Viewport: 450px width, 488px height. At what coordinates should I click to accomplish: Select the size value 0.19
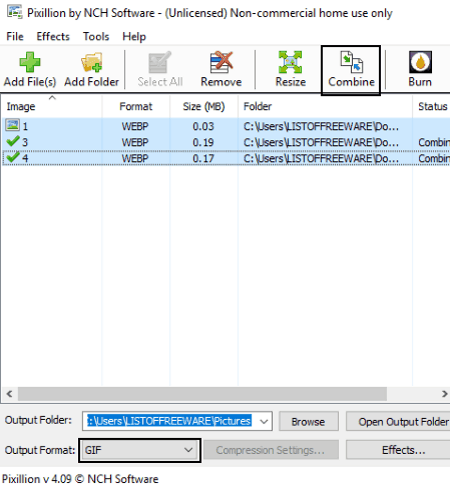(x=203, y=142)
